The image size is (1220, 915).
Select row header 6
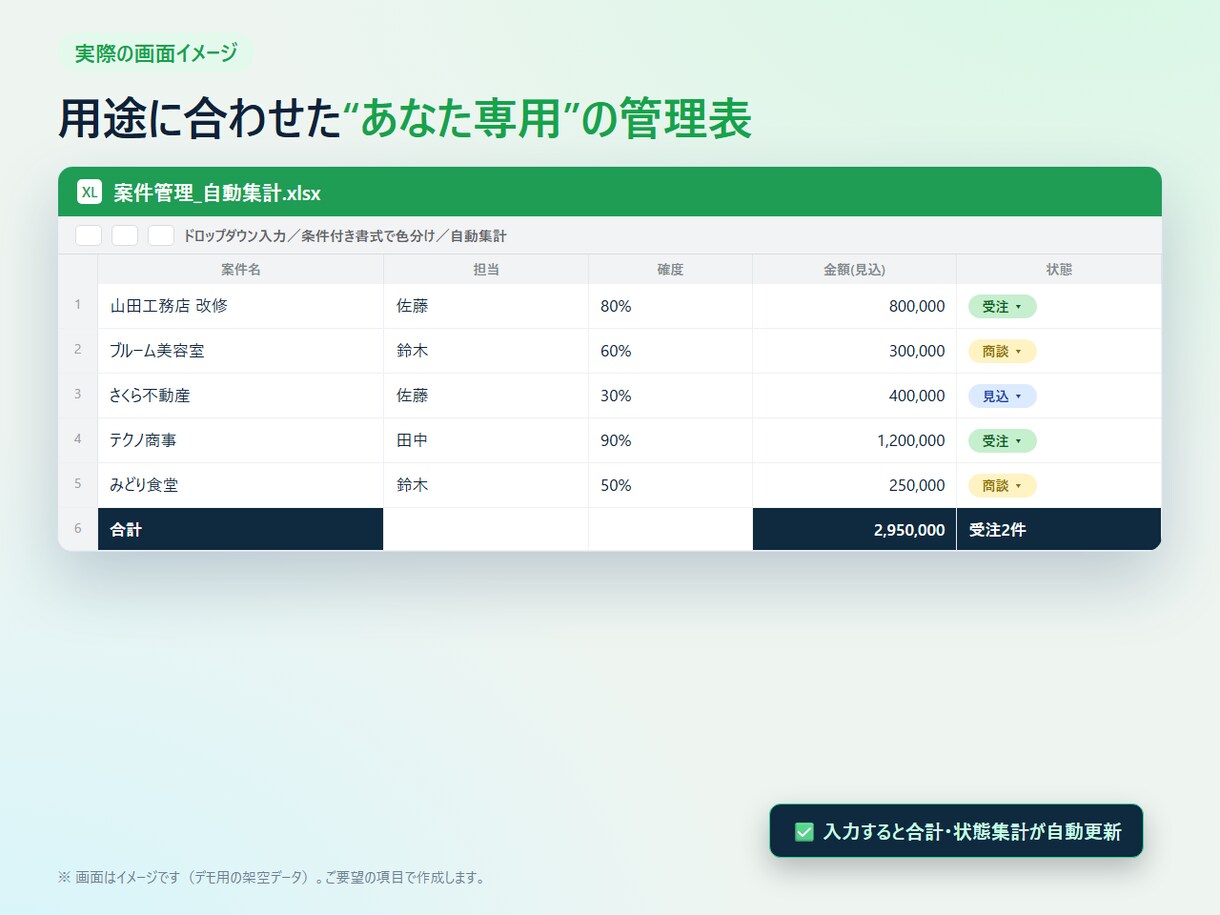click(78, 529)
